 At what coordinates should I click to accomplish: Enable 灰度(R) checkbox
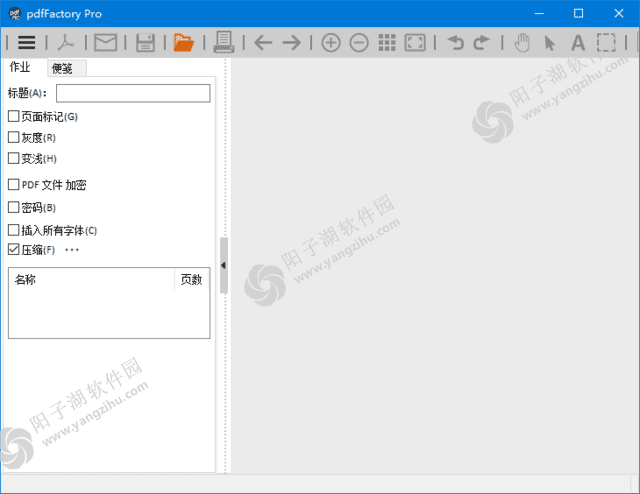coord(13,137)
